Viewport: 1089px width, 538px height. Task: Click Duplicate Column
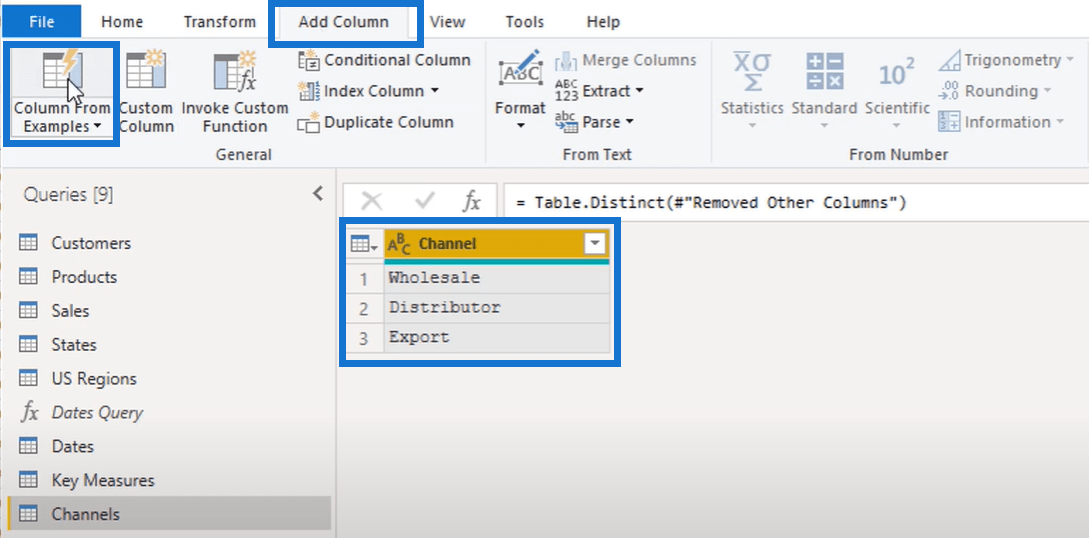pos(376,123)
